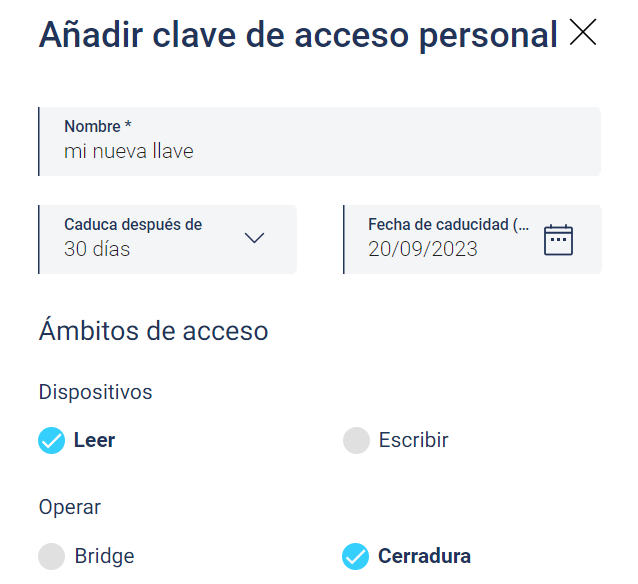
Task: Click the 20/09/2023 expiration date value
Action: point(423,249)
